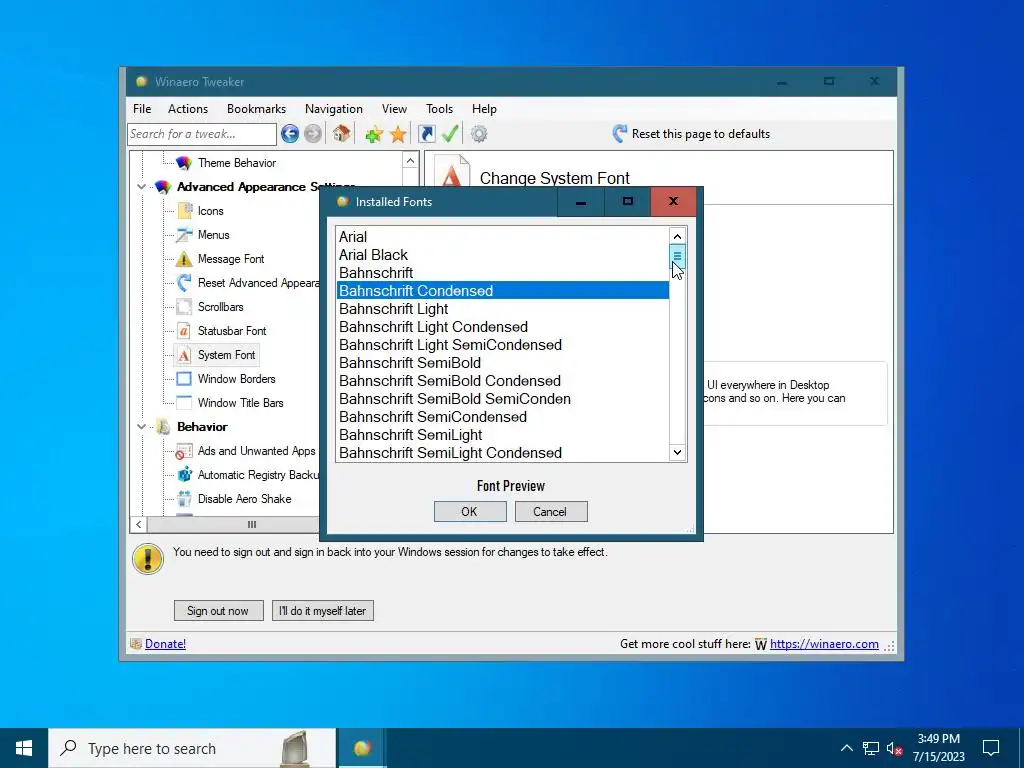Click the green checkmark toolbar icon
Image resolution: width=1024 pixels, height=768 pixels.
point(450,134)
